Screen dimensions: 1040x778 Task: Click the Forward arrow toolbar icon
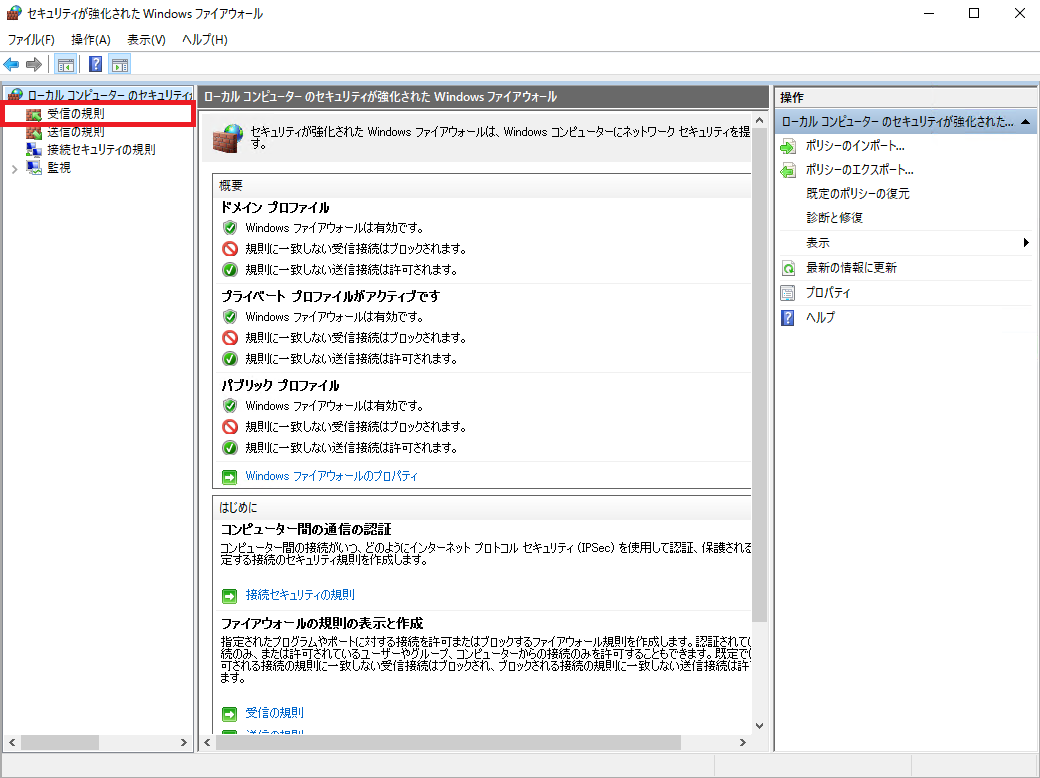coord(34,64)
